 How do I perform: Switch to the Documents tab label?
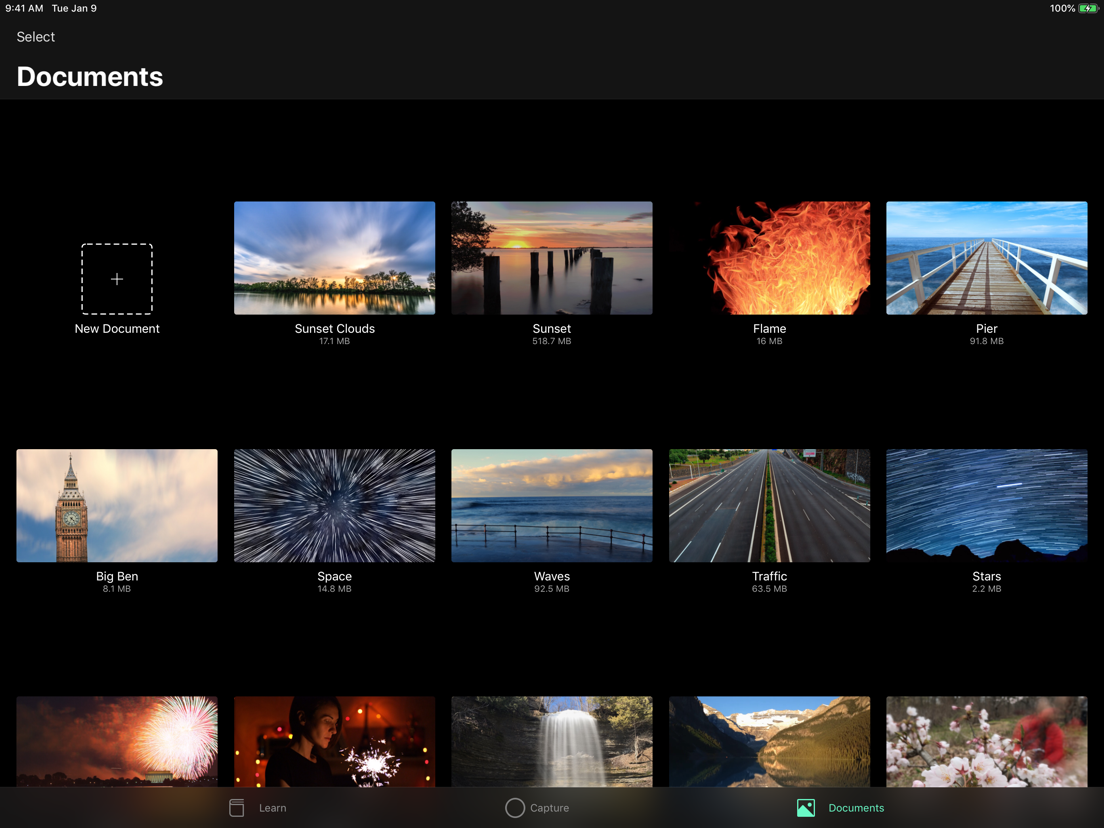pyautogui.click(x=856, y=808)
